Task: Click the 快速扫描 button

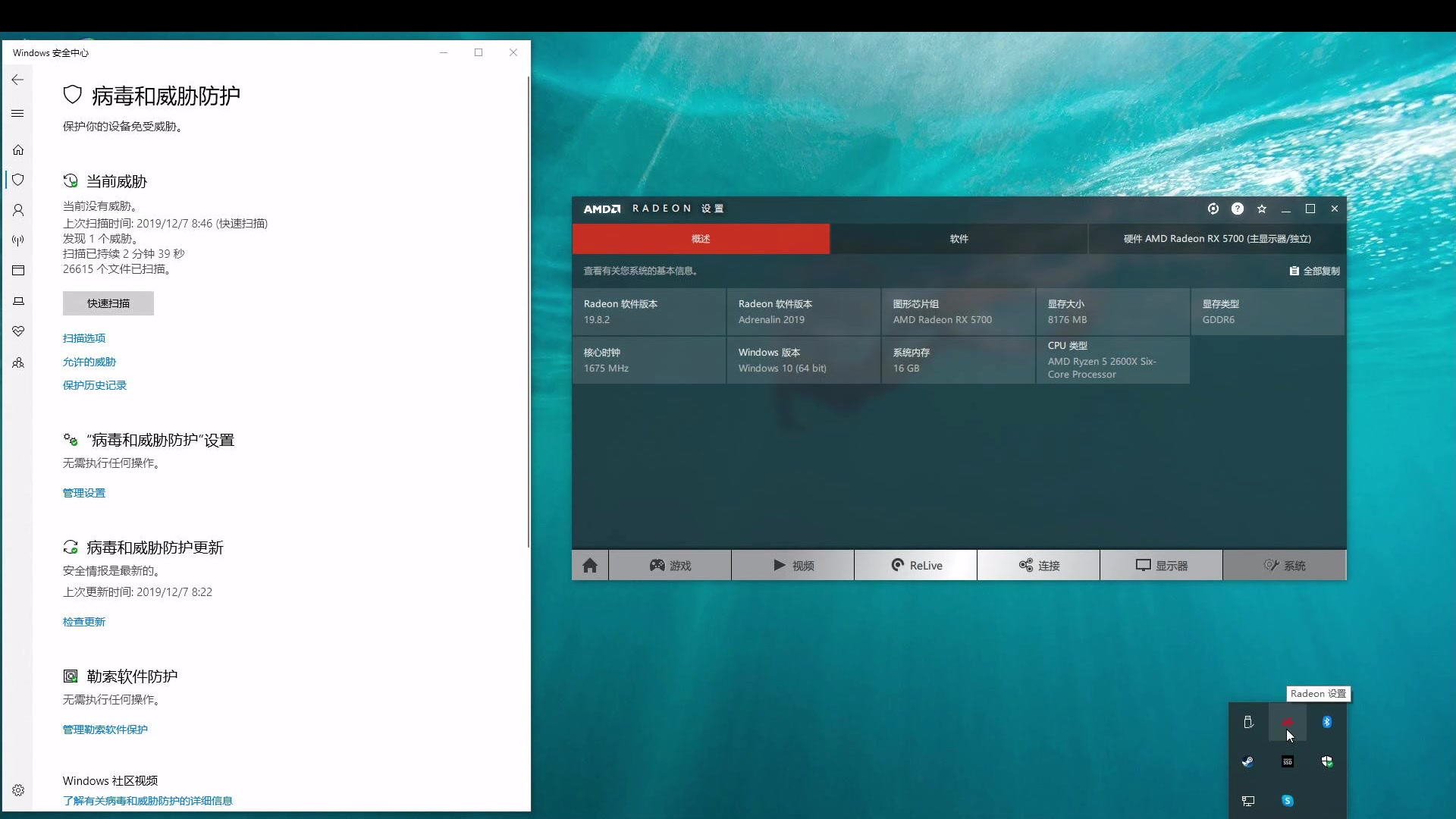Action: pyautogui.click(x=108, y=303)
